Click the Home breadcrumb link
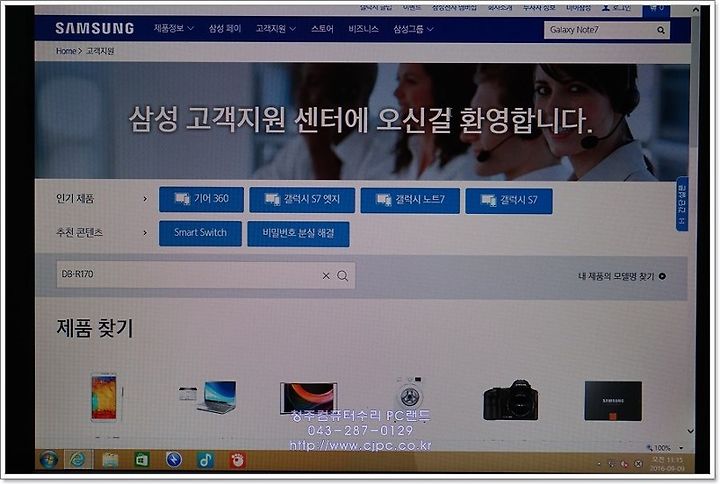The width and height of the screenshot is (720, 484). click(66, 51)
